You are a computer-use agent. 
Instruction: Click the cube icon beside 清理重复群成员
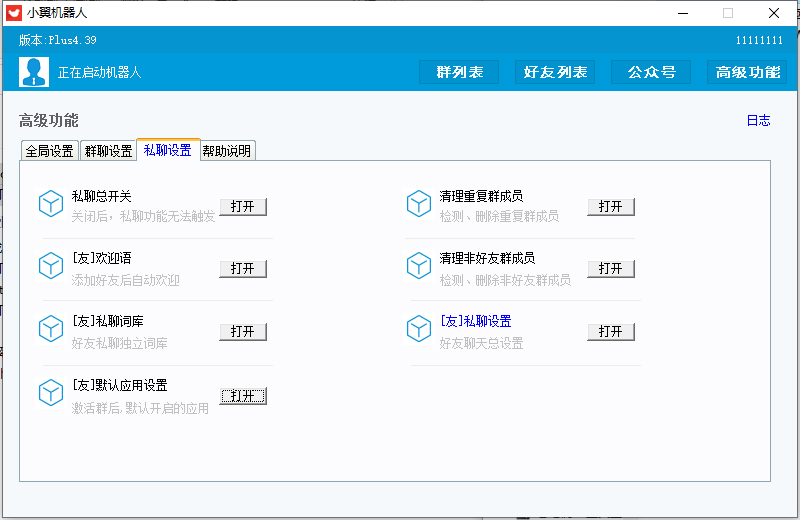pos(419,204)
